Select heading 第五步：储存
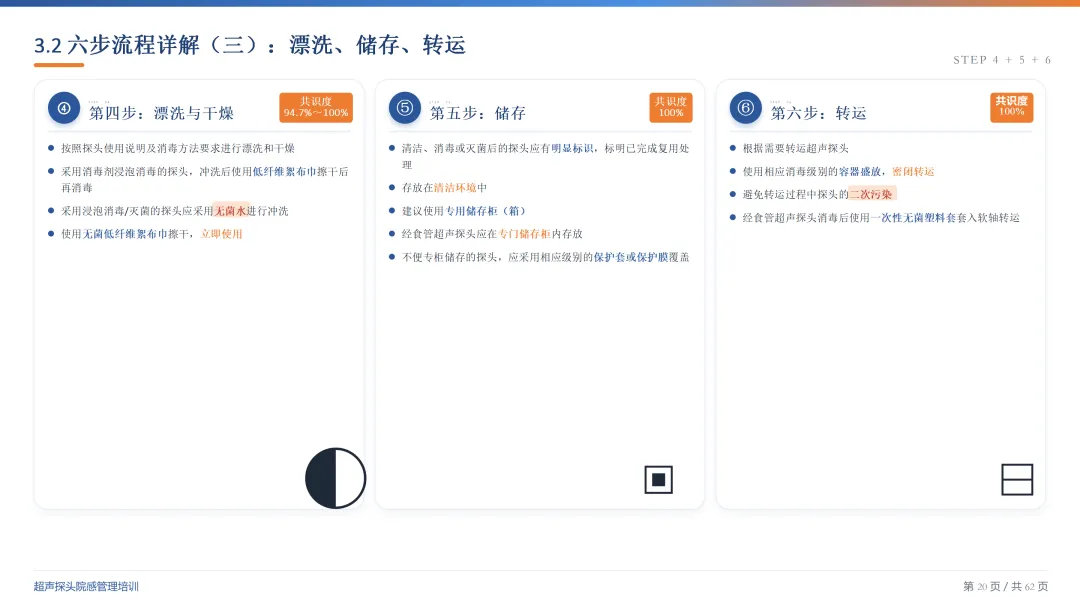1080x608 pixels. pos(478,113)
